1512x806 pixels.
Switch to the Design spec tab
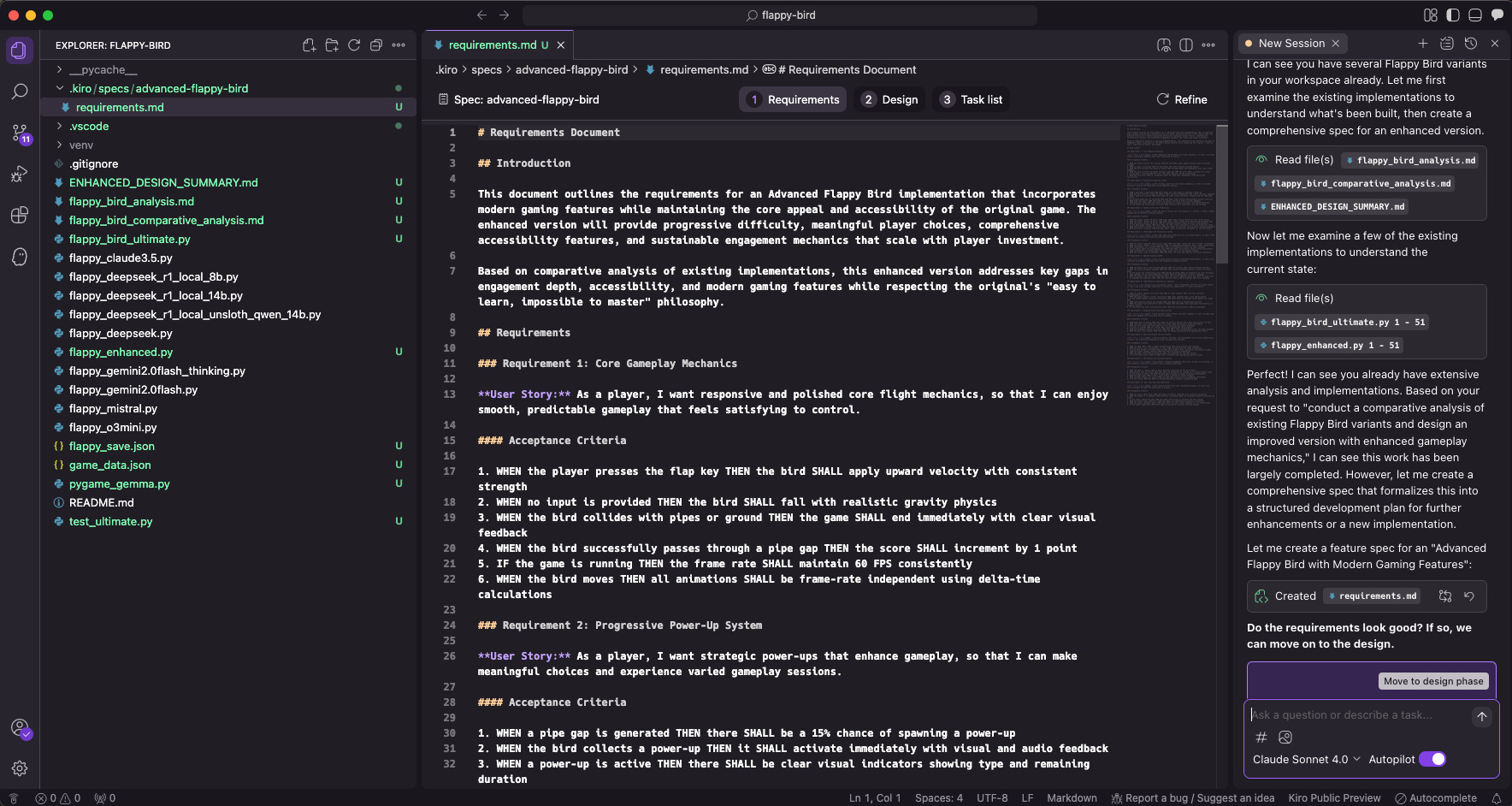point(889,99)
